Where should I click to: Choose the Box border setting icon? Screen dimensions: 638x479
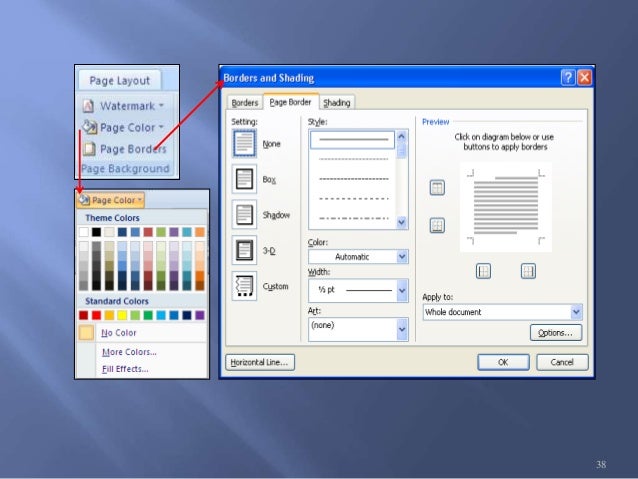pyautogui.click(x=244, y=179)
